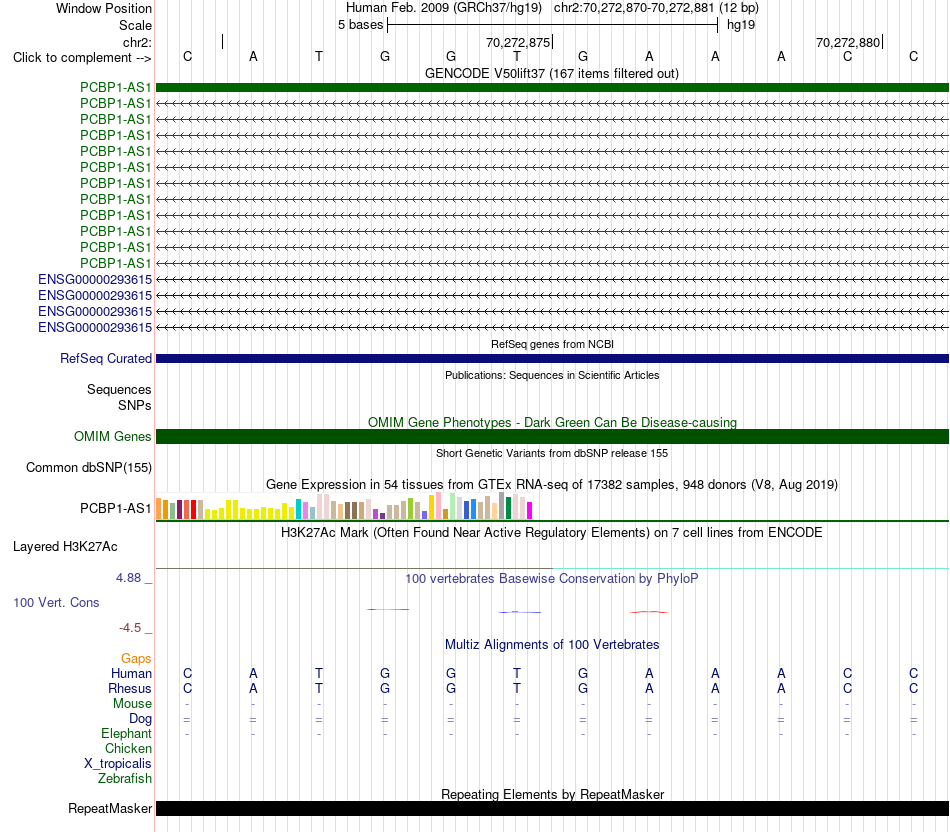Click the Layered H3K27Ac label
This screenshot has height=832, width=950.
point(65,547)
